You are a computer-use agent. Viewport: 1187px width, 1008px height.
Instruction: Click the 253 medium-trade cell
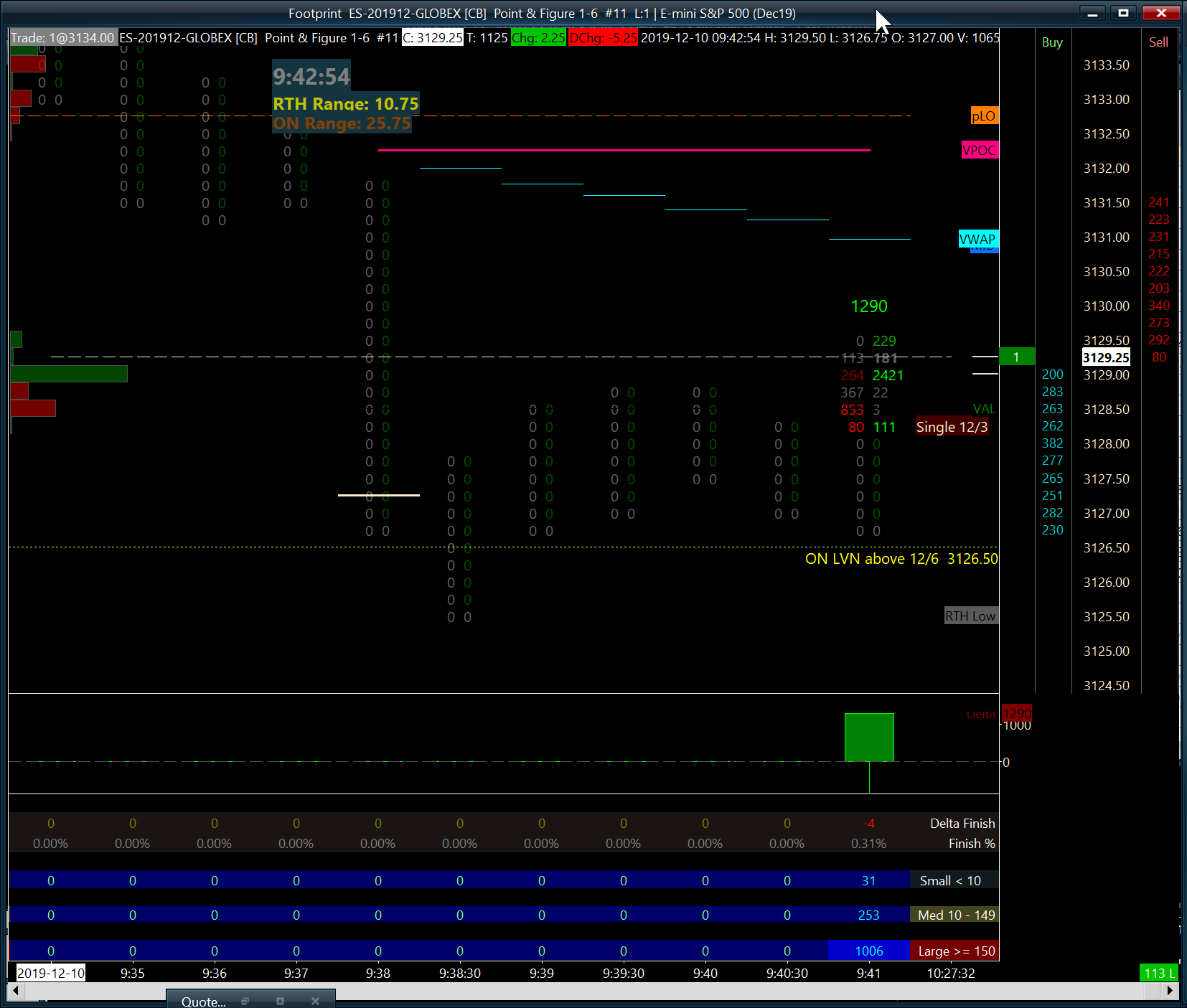pyautogui.click(x=868, y=915)
